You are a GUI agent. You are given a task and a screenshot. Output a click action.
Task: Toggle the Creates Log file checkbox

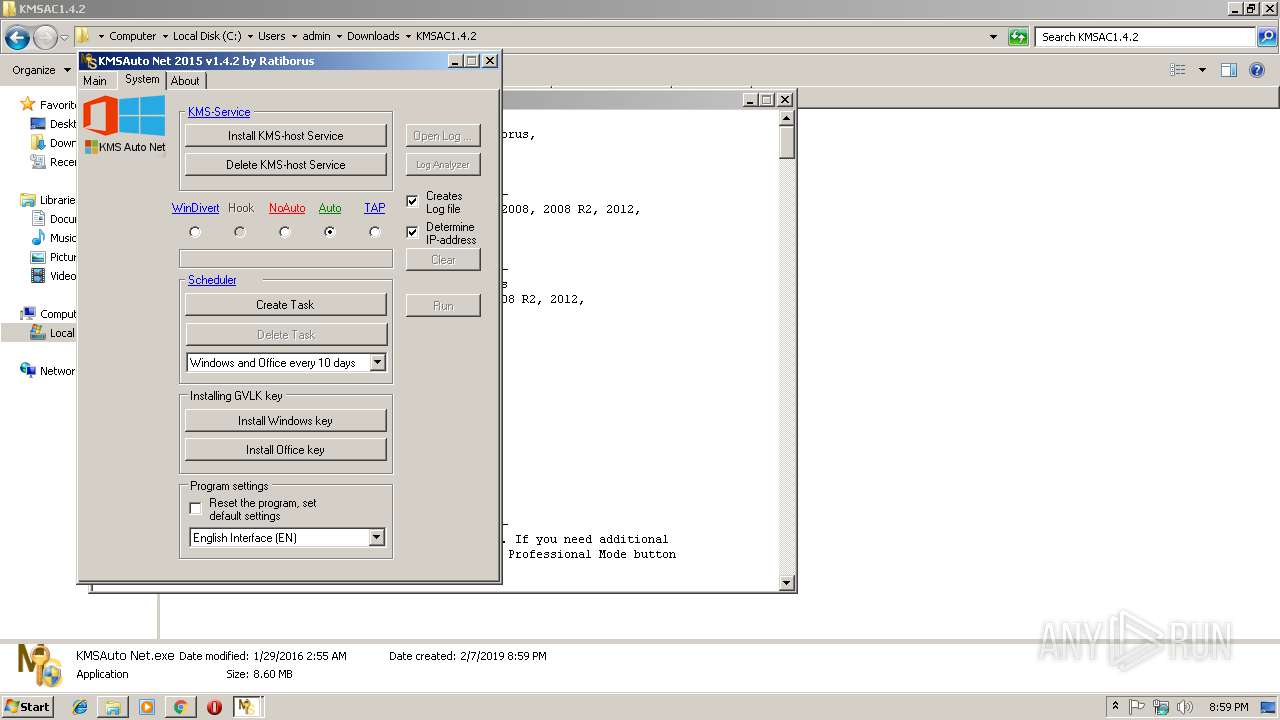coord(412,202)
